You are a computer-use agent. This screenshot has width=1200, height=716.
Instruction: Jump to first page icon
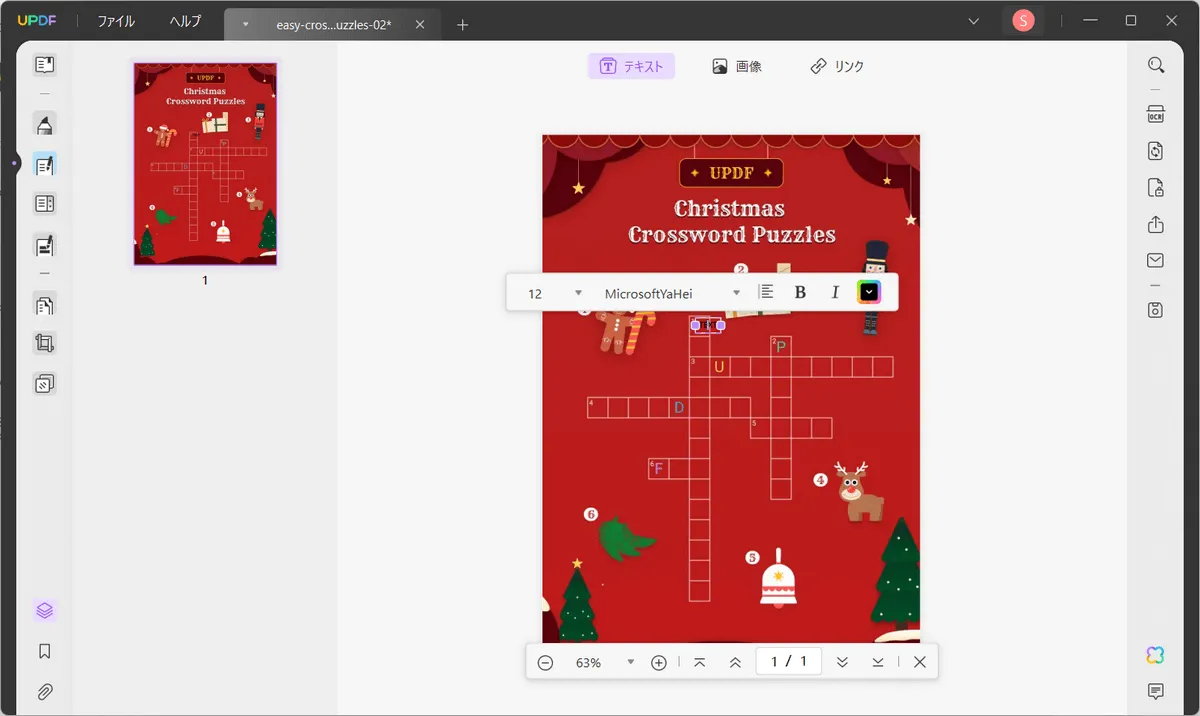699,662
